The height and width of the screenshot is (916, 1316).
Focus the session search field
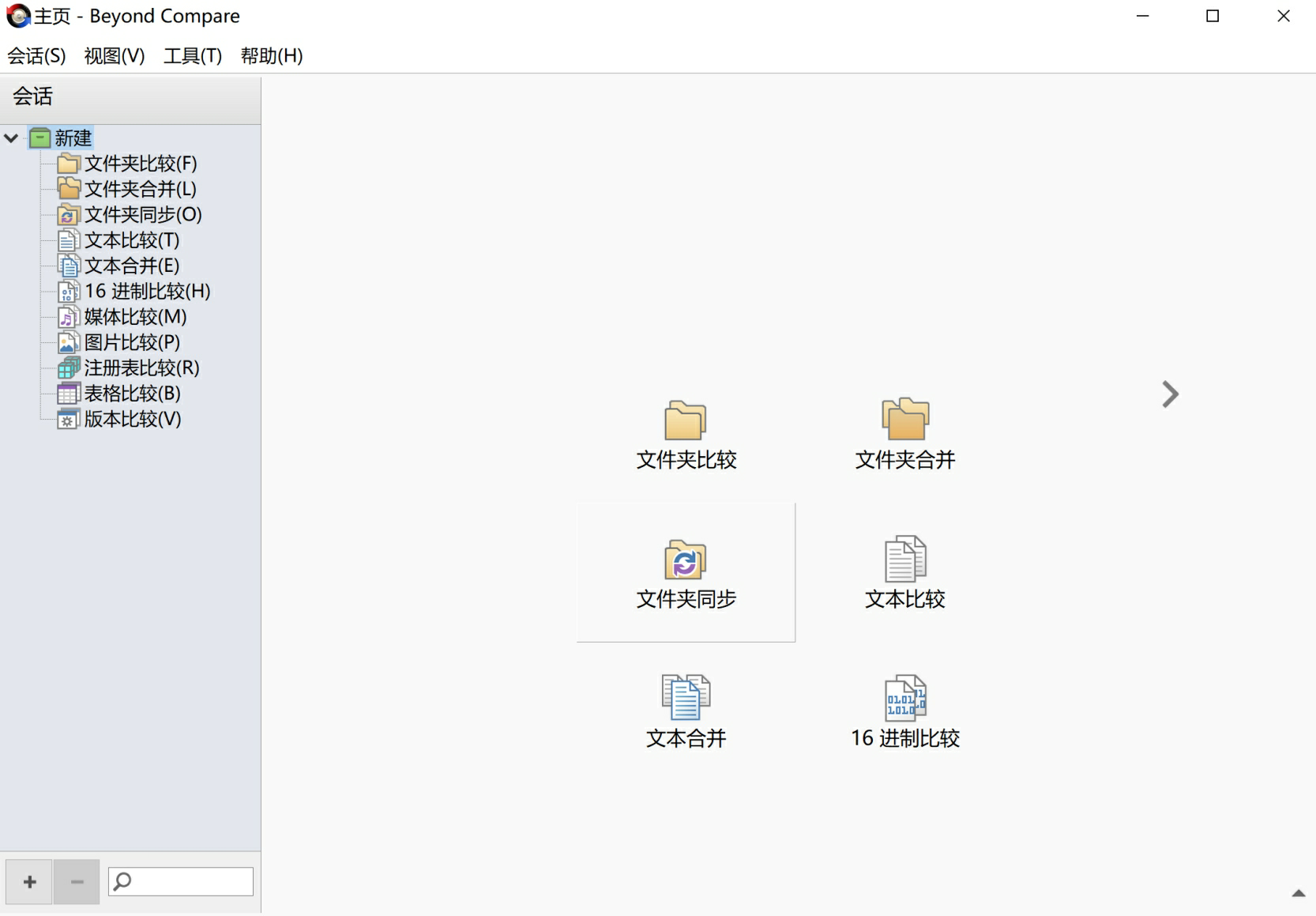tap(181, 881)
